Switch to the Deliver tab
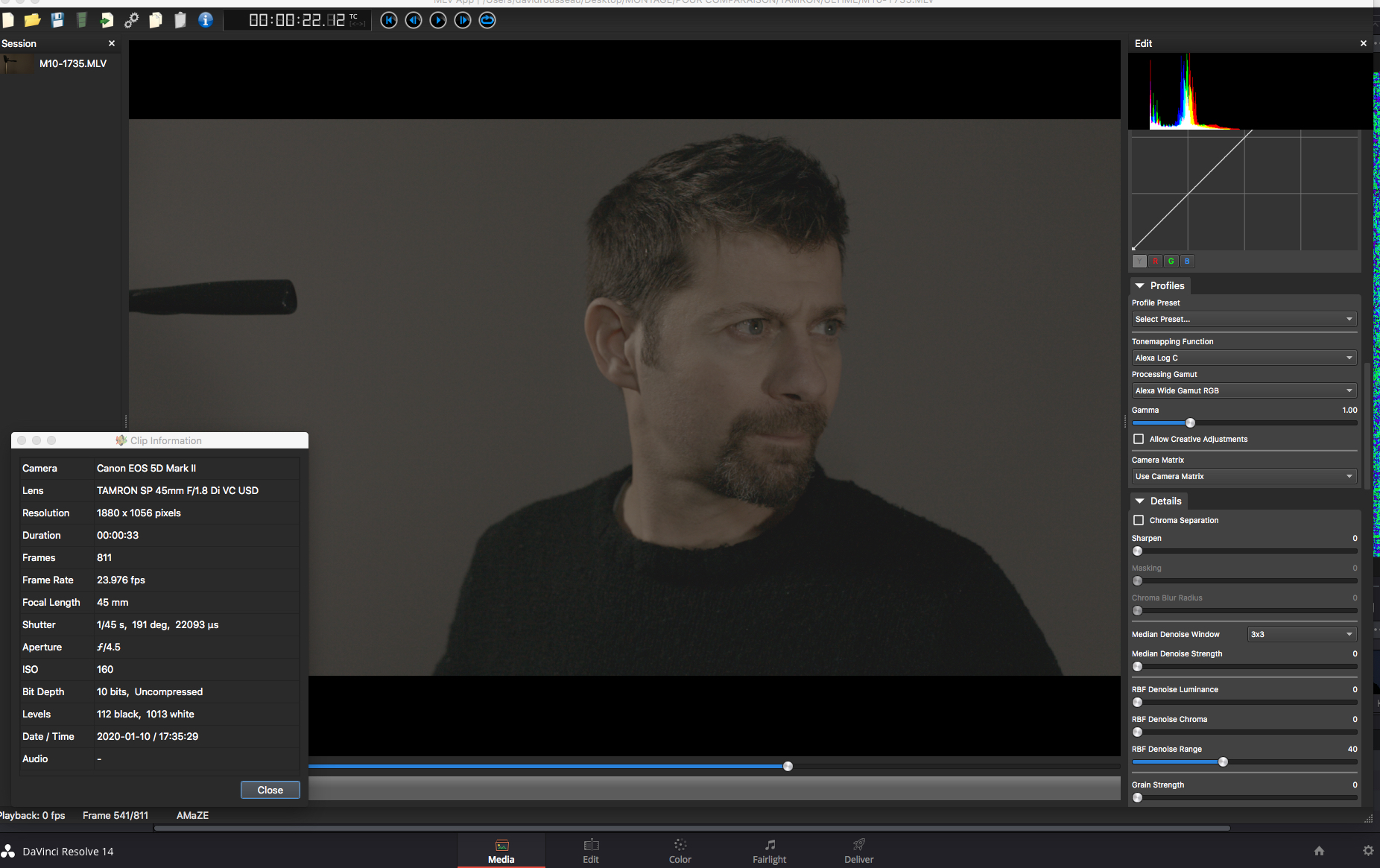1380x868 pixels. tap(858, 851)
